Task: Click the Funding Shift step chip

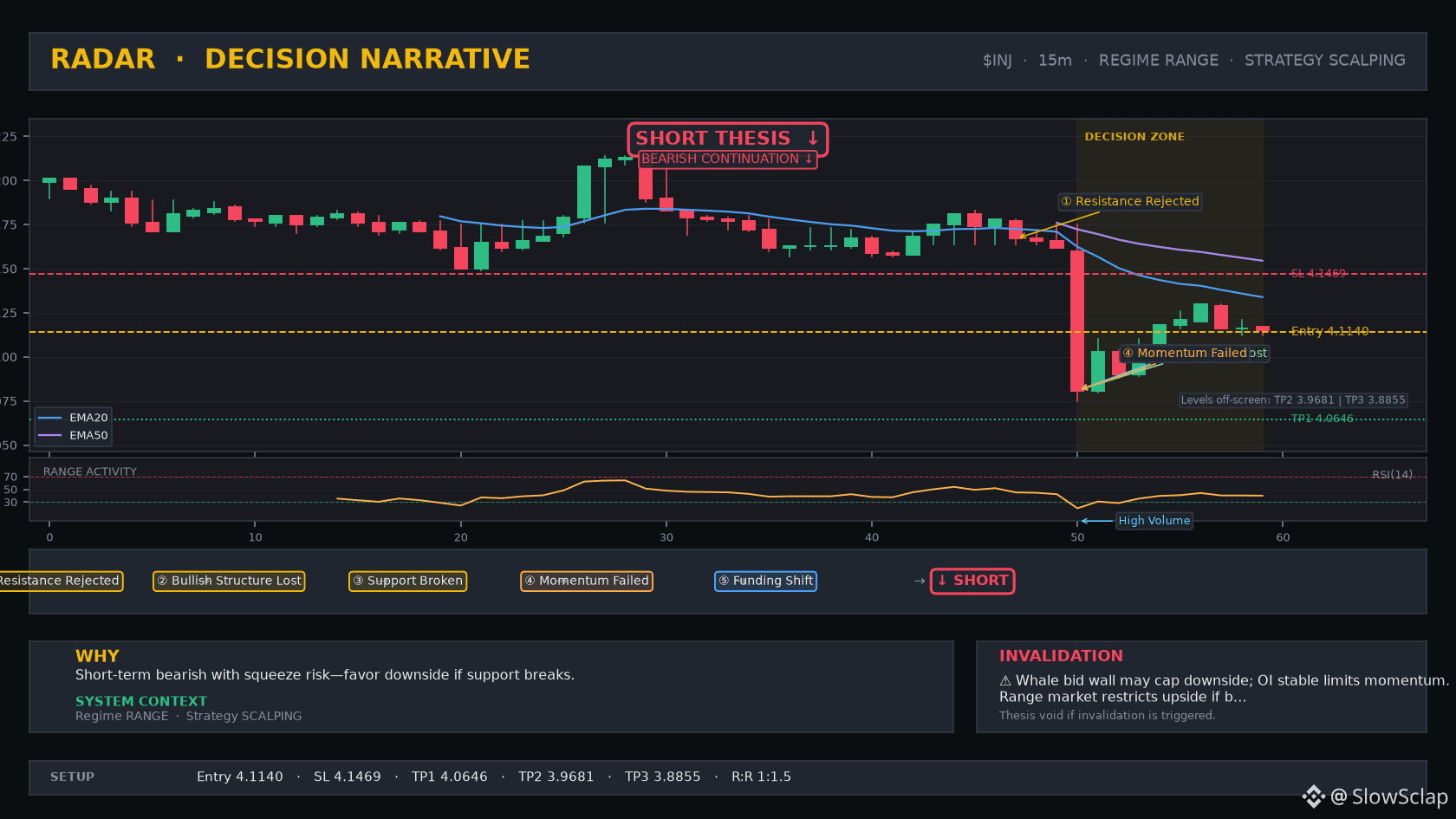Action: (765, 581)
